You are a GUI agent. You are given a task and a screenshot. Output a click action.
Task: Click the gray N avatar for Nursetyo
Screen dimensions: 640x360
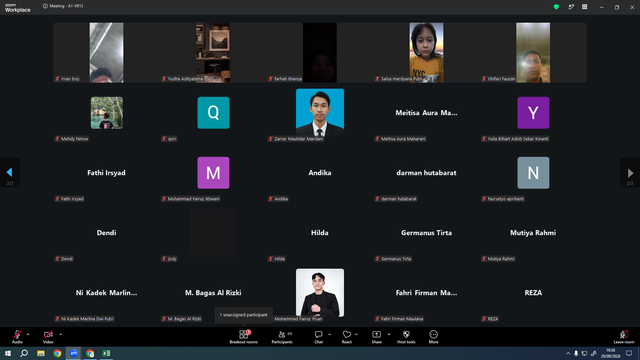[533, 173]
